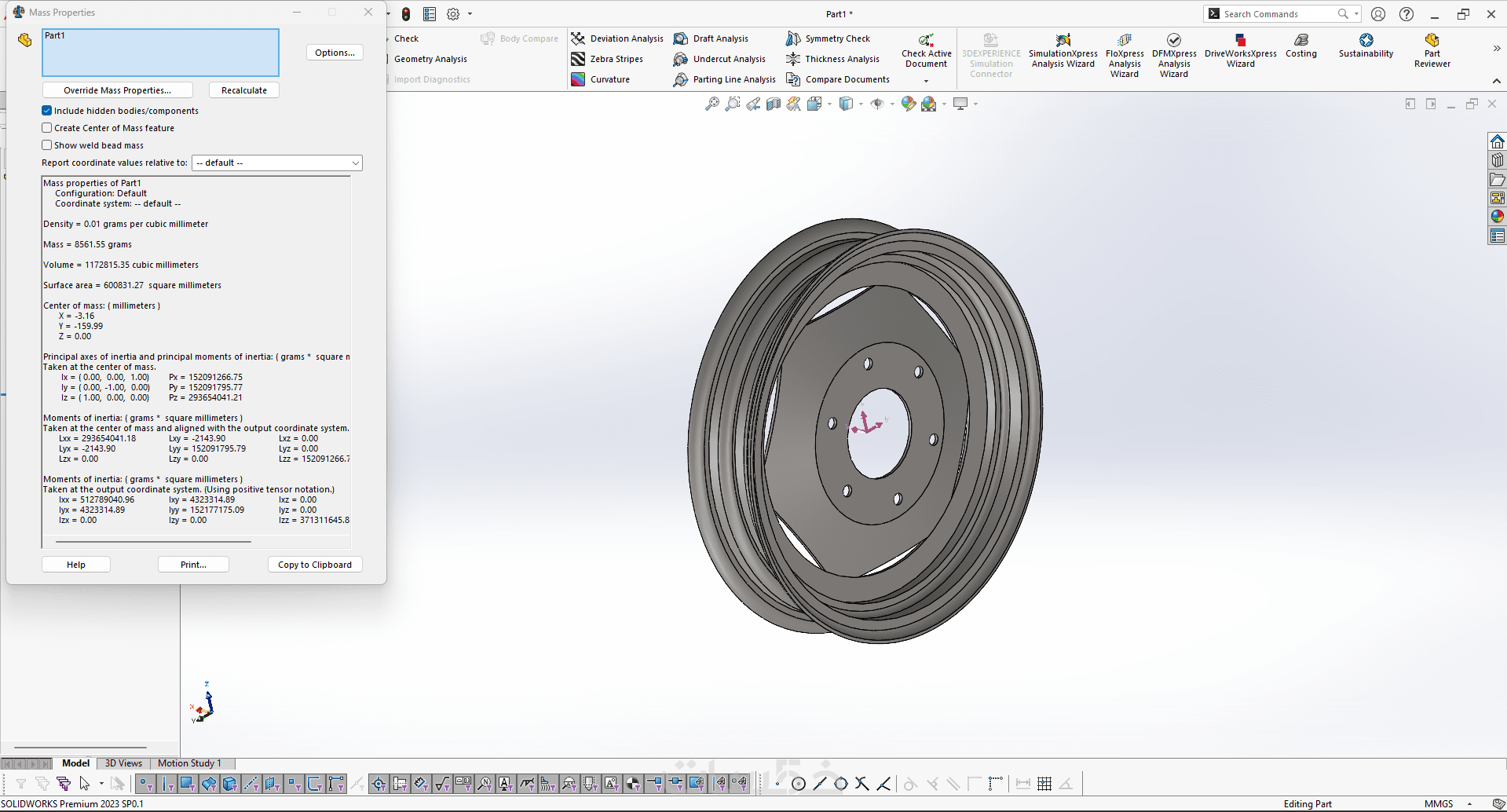Open the Sustainability tool
Viewport: 1507px width, 812px height.
[x=1366, y=46]
